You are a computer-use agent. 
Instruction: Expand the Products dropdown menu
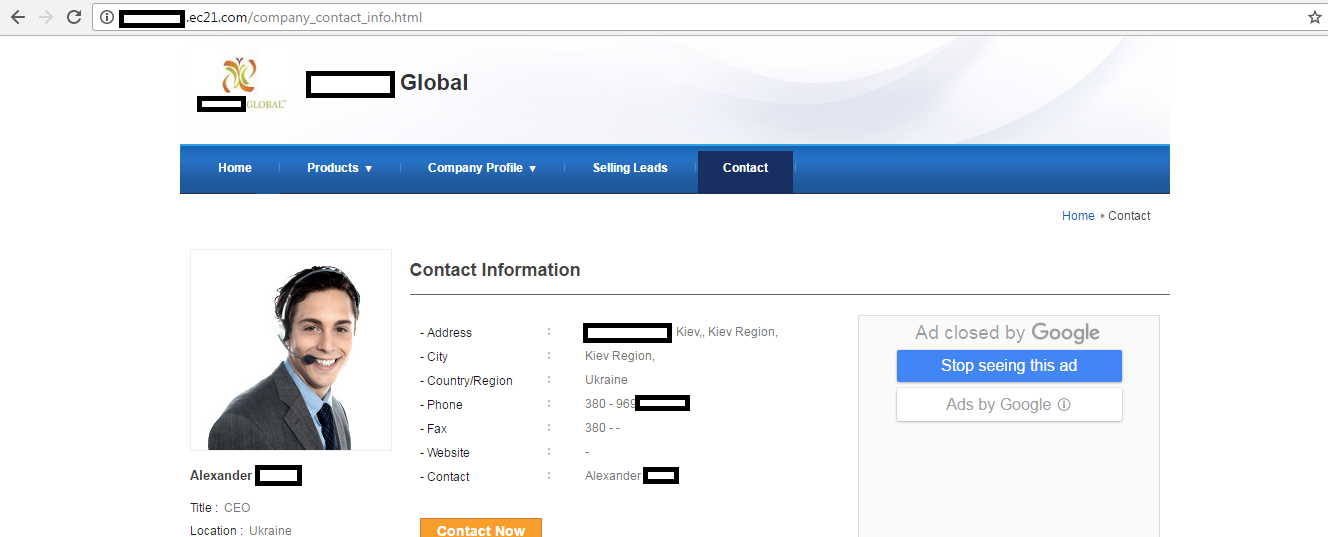tap(339, 168)
